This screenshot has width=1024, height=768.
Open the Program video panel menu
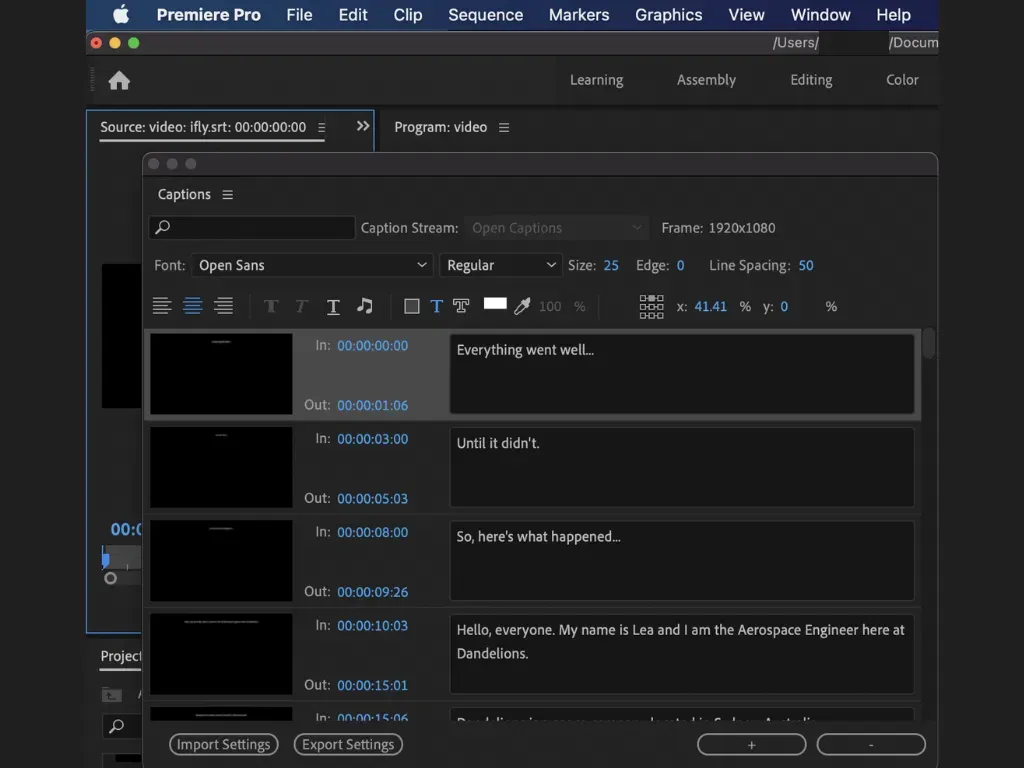click(x=504, y=127)
